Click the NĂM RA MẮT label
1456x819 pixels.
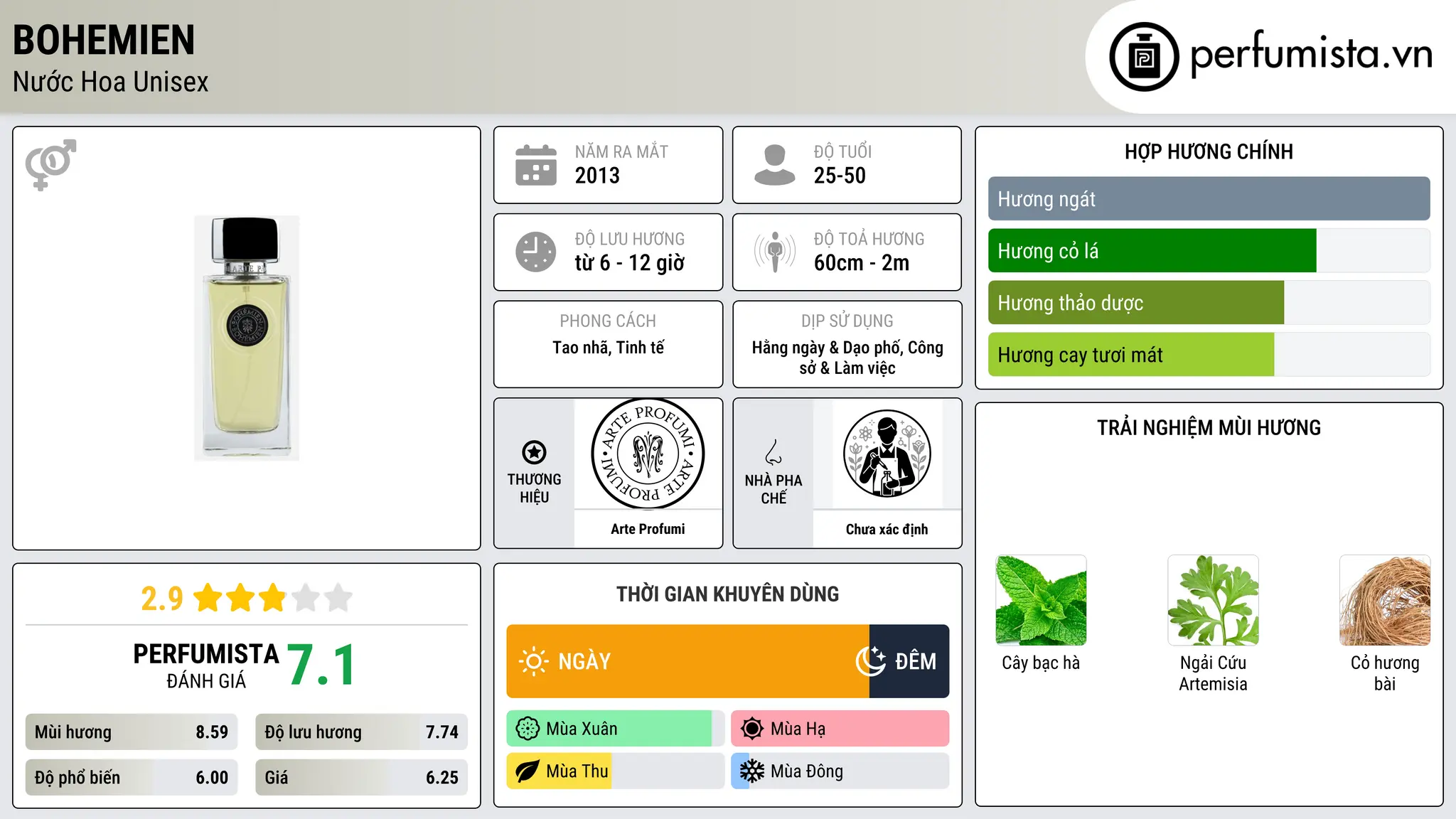pyautogui.click(x=621, y=151)
